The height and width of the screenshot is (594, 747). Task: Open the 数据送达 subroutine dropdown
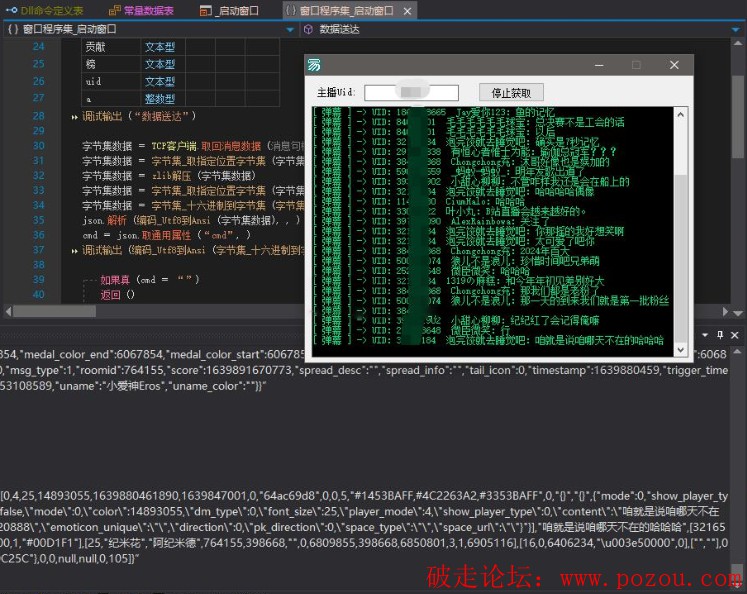tap(736, 30)
